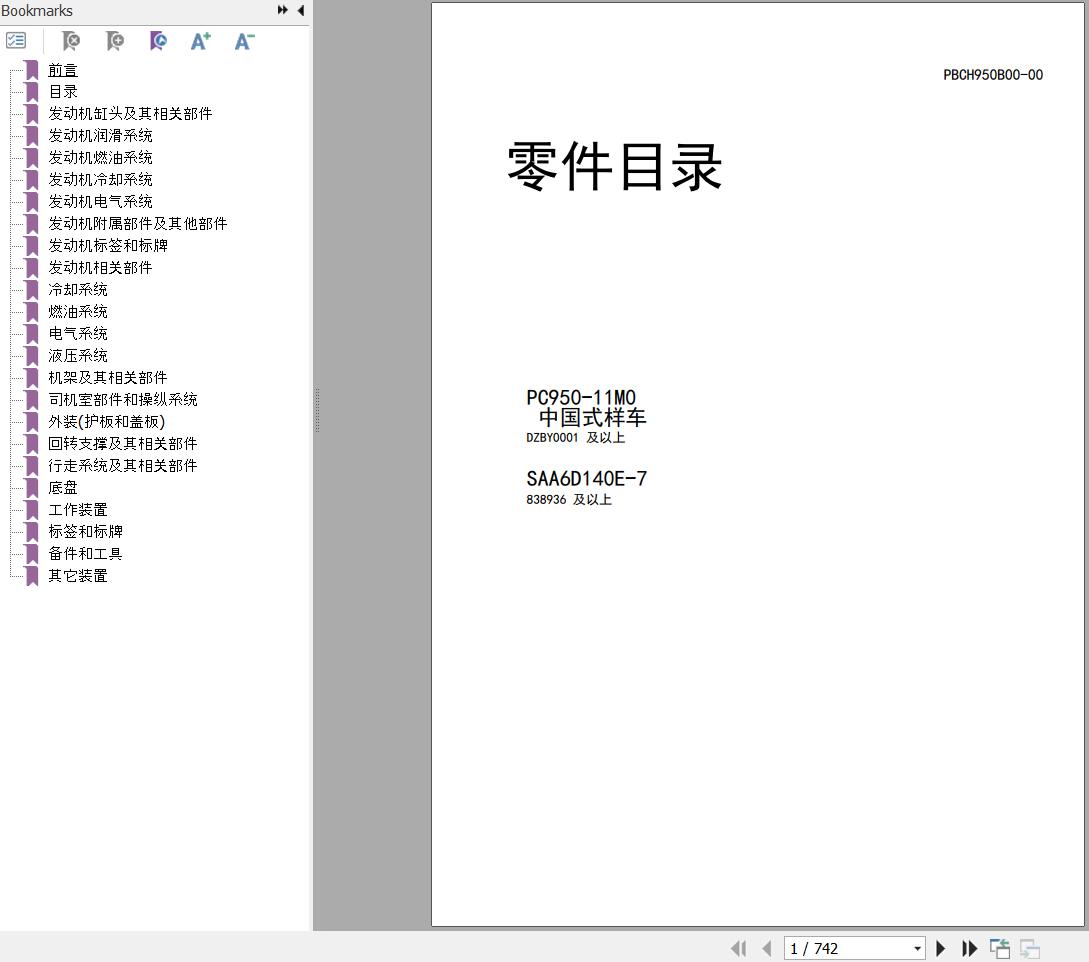The width and height of the screenshot is (1089, 962).
Task: Click the delete bookmark icon
Action: pyautogui.click(x=71, y=41)
